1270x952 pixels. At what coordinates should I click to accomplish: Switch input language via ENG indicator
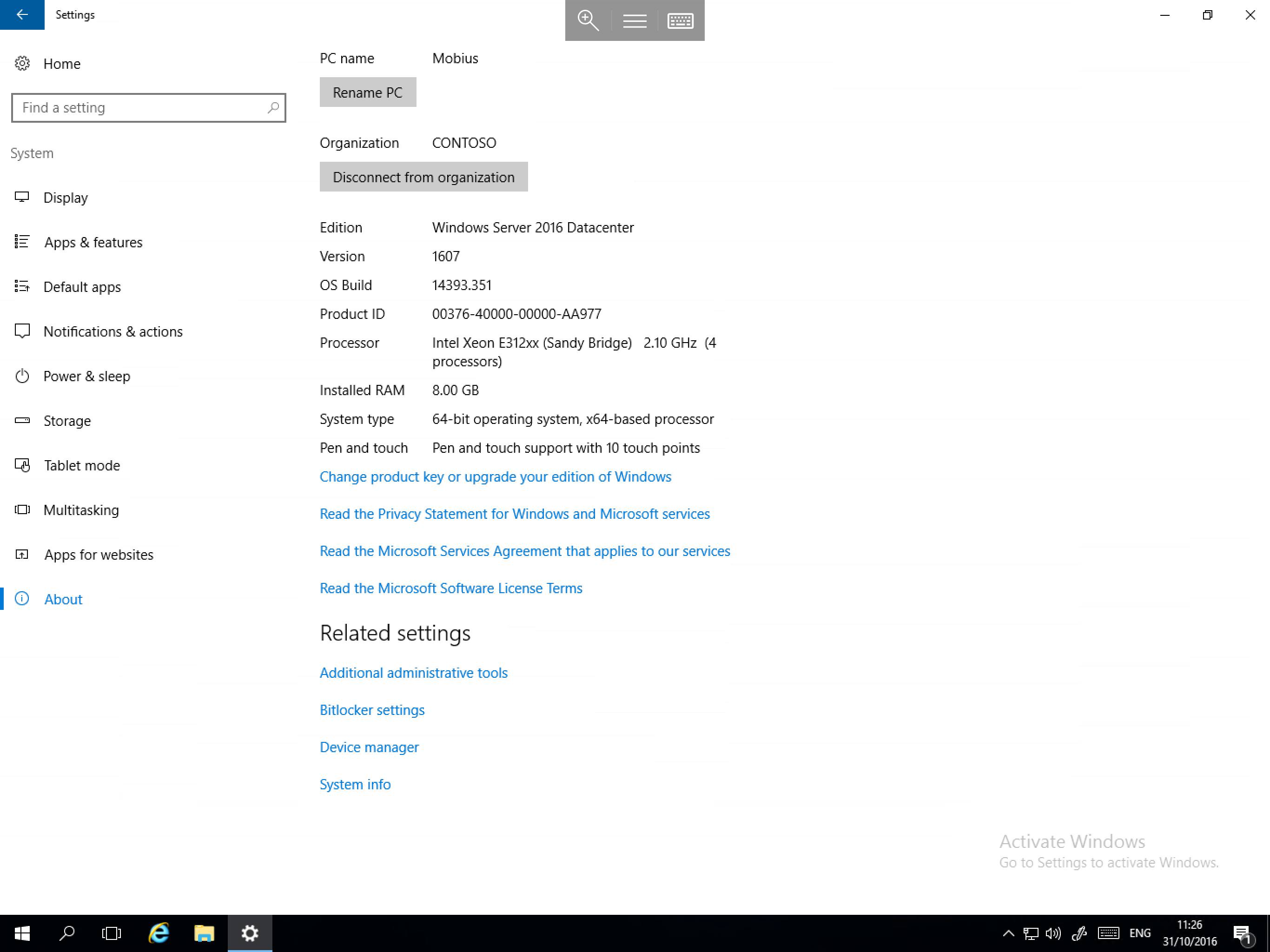(1140, 933)
